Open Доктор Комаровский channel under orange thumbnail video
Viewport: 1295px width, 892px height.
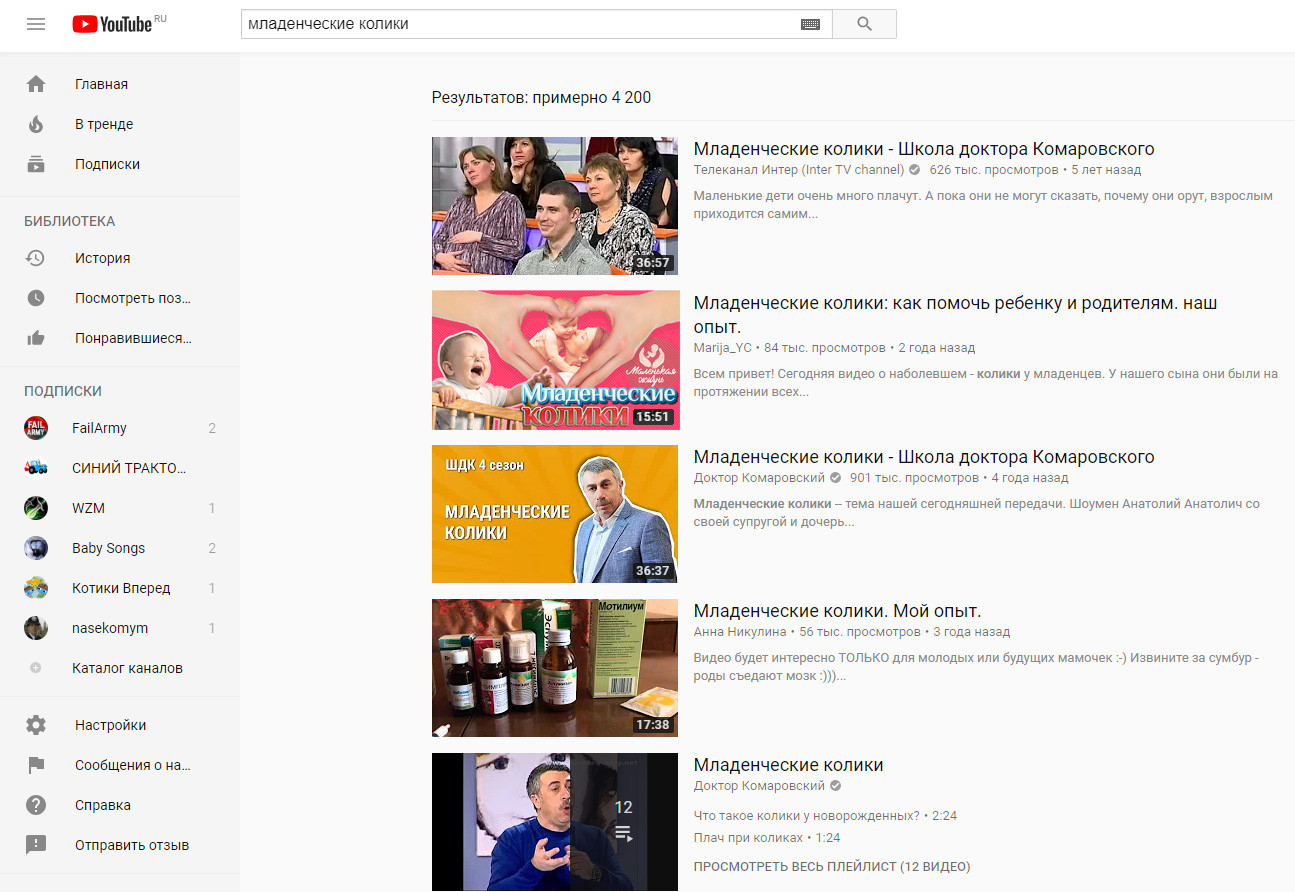point(759,478)
